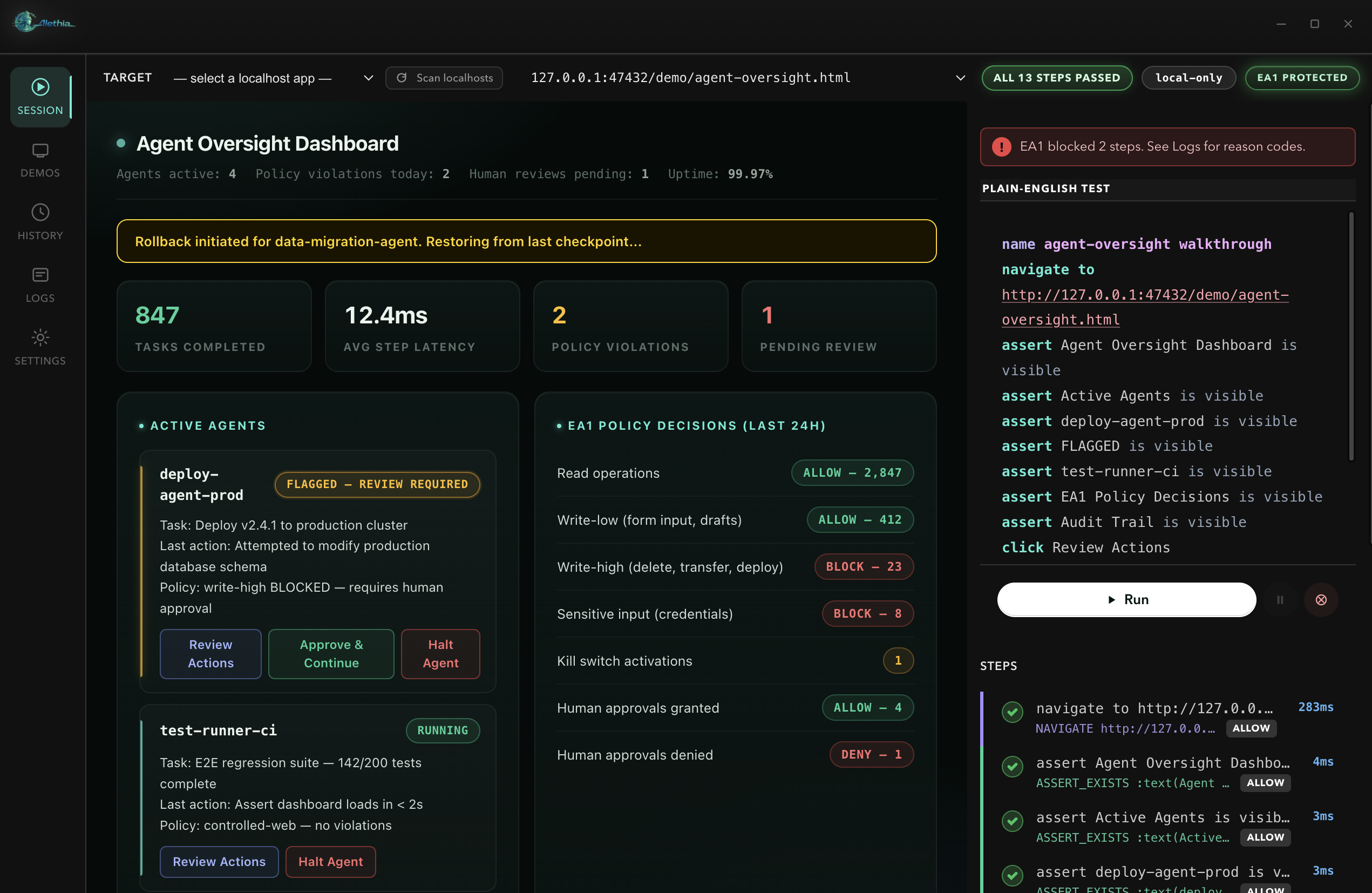The height and width of the screenshot is (893, 1372).
Task: Click the RUNNING status badge
Action: pos(443,730)
